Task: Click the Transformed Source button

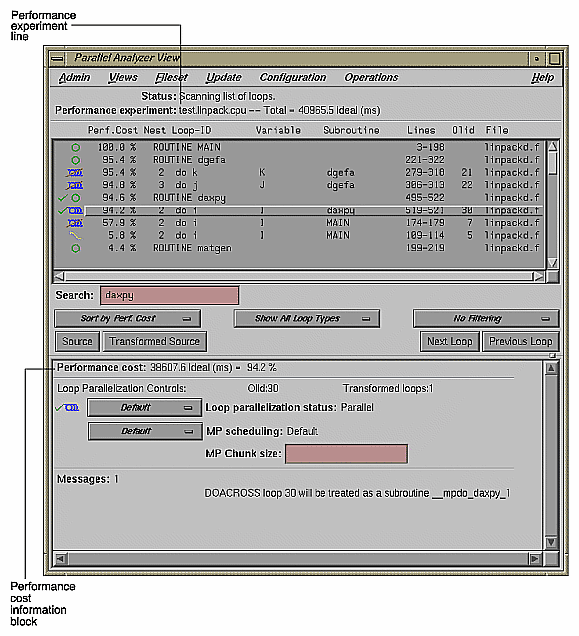Action: [154, 342]
